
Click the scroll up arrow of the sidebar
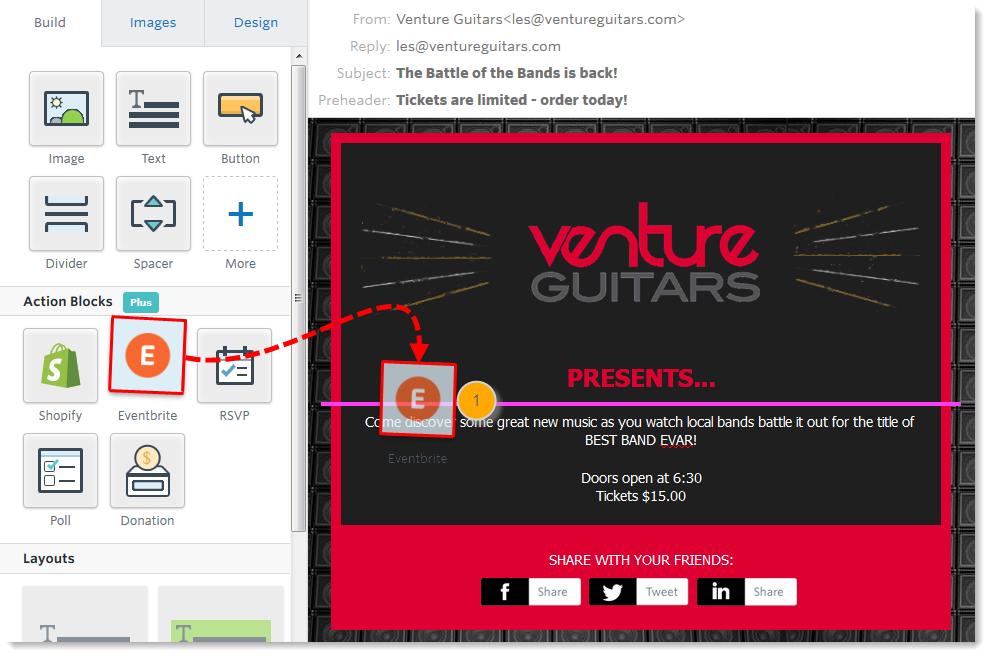(299, 56)
